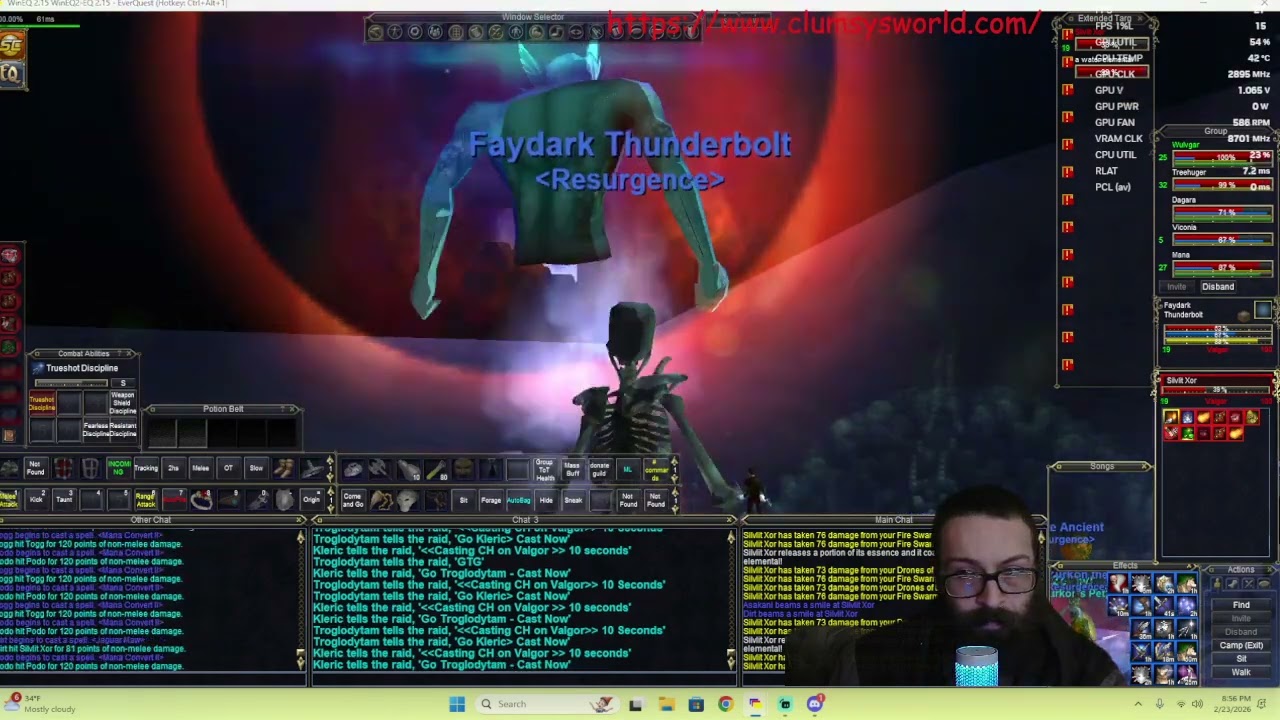Image resolution: width=1280 pixels, height=720 pixels.
Task: Click the Kick ability hotbutton
Action: click(36, 500)
